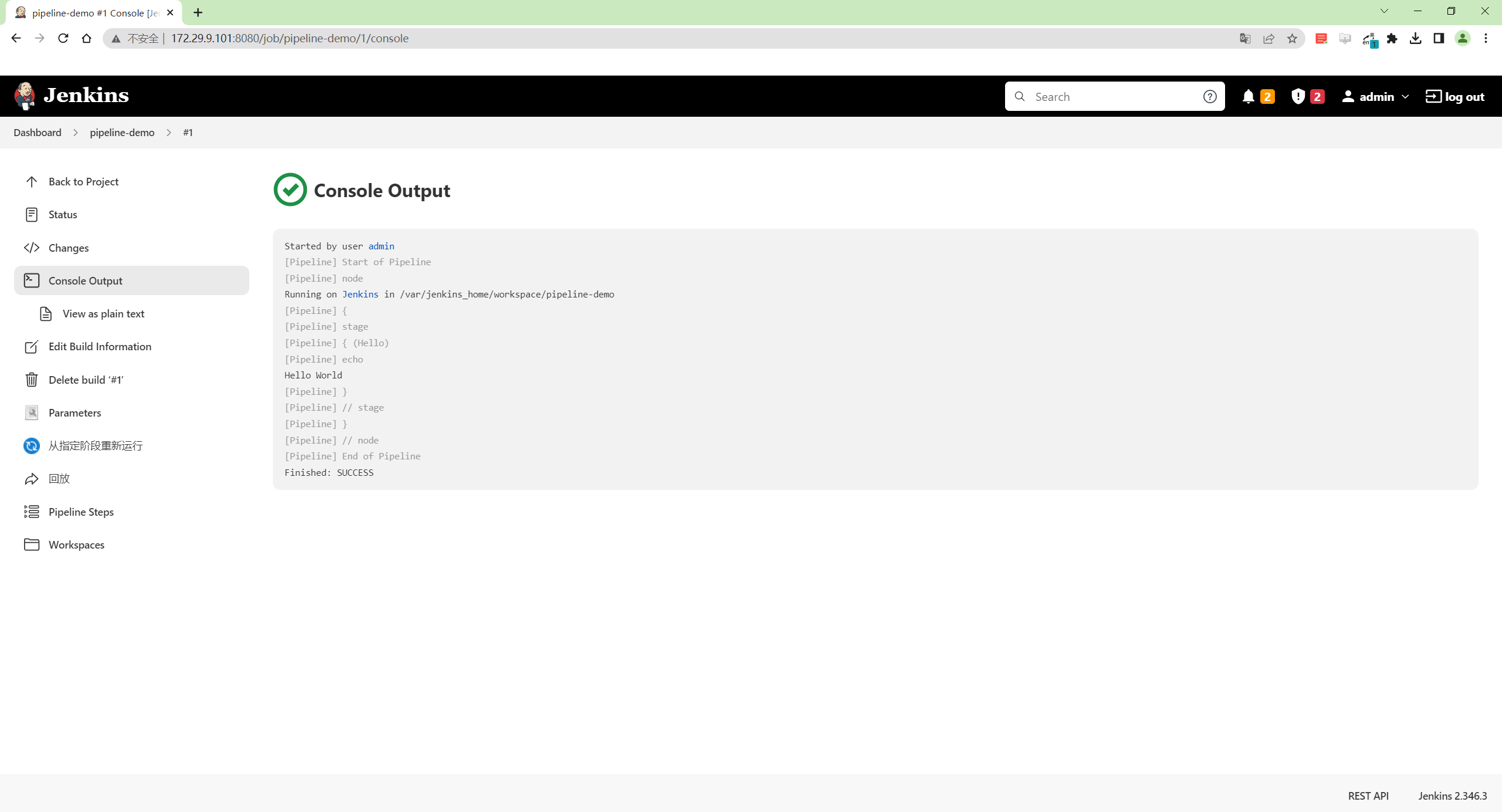The height and width of the screenshot is (812, 1502).
Task: Expand the chevron after Dashboard breadcrumb
Action: [x=76, y=133]
